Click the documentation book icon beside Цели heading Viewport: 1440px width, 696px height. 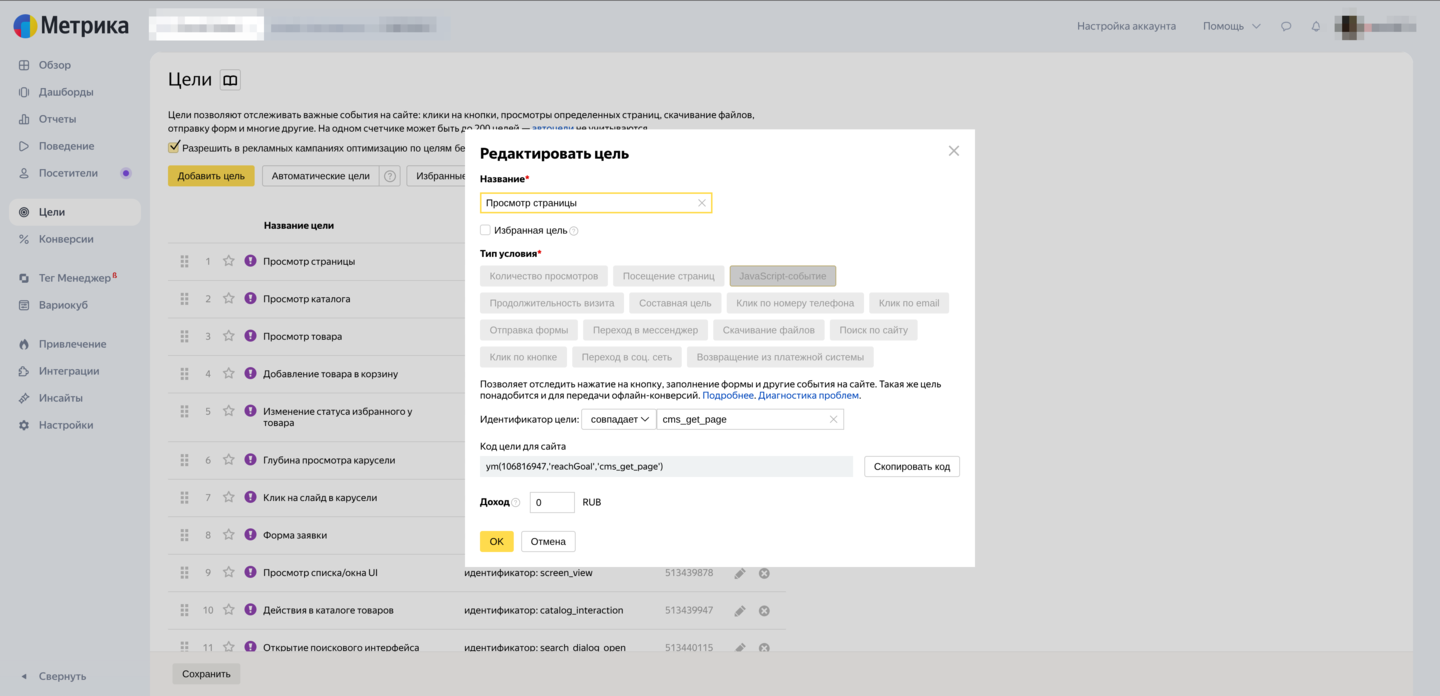pyautogui.click(x=230, y=80)
